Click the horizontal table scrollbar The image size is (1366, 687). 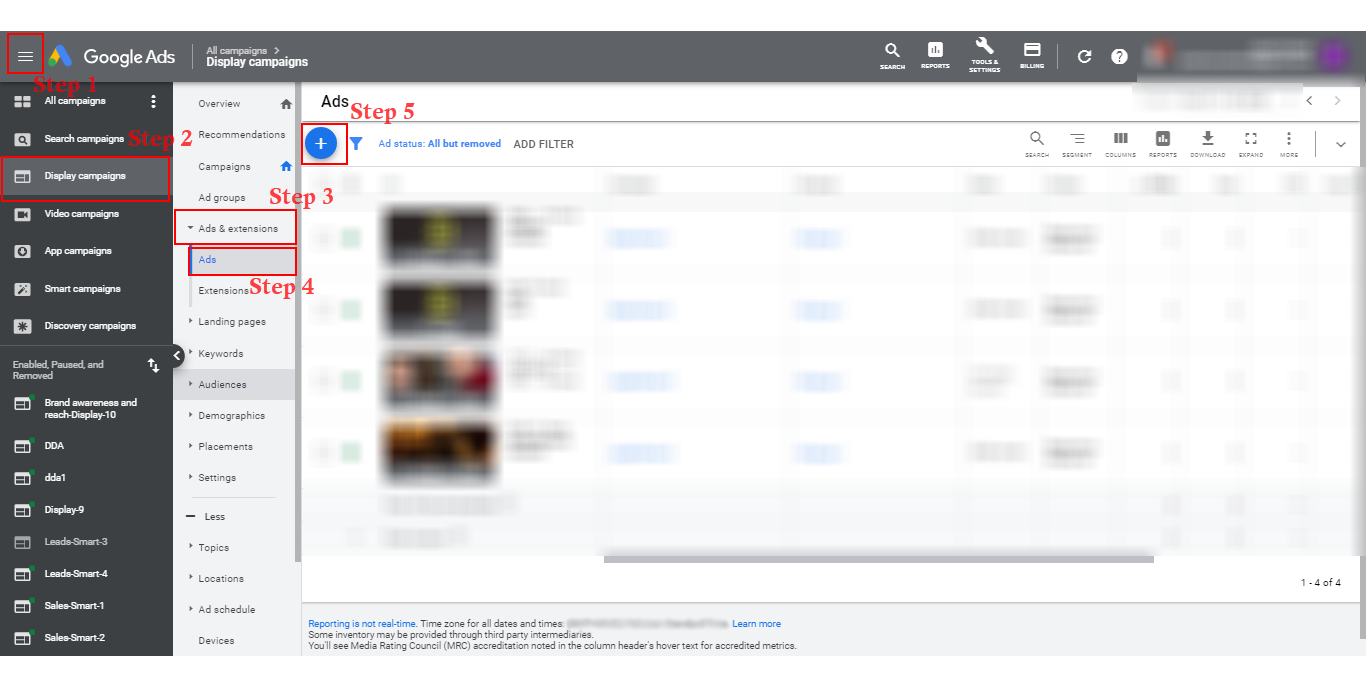[878, 560]
